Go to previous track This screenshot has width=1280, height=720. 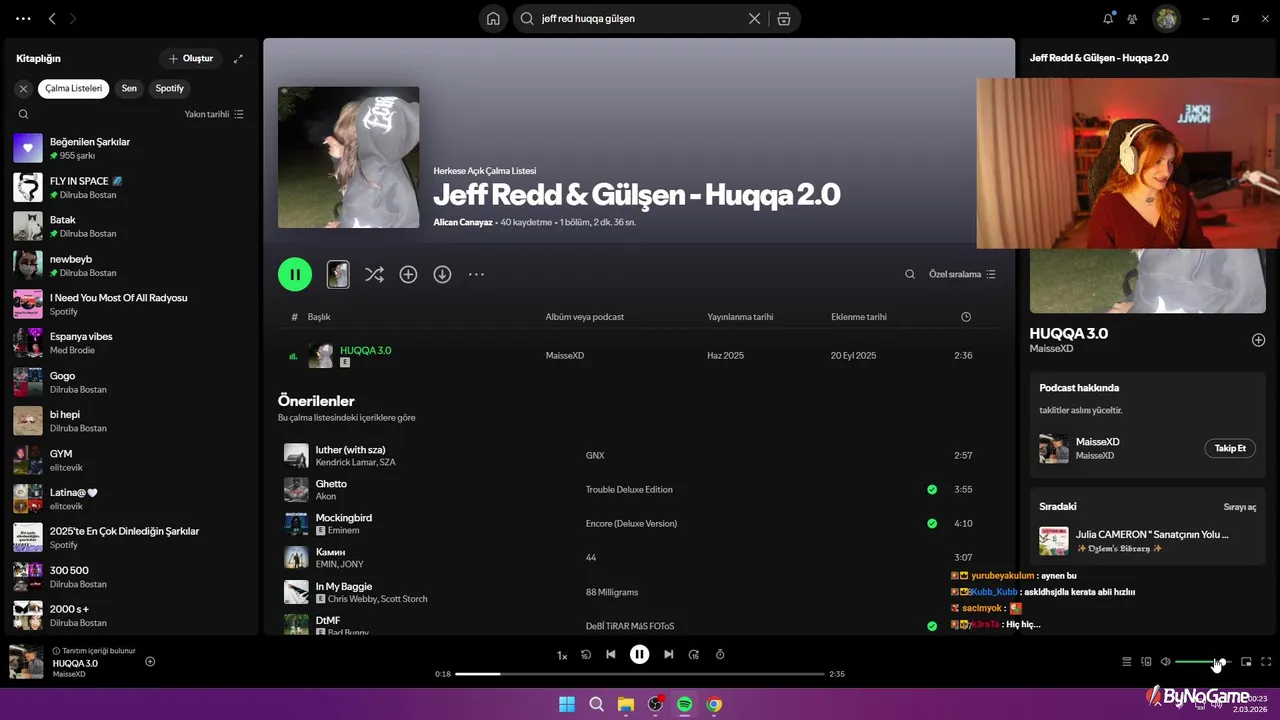point(610,655)
